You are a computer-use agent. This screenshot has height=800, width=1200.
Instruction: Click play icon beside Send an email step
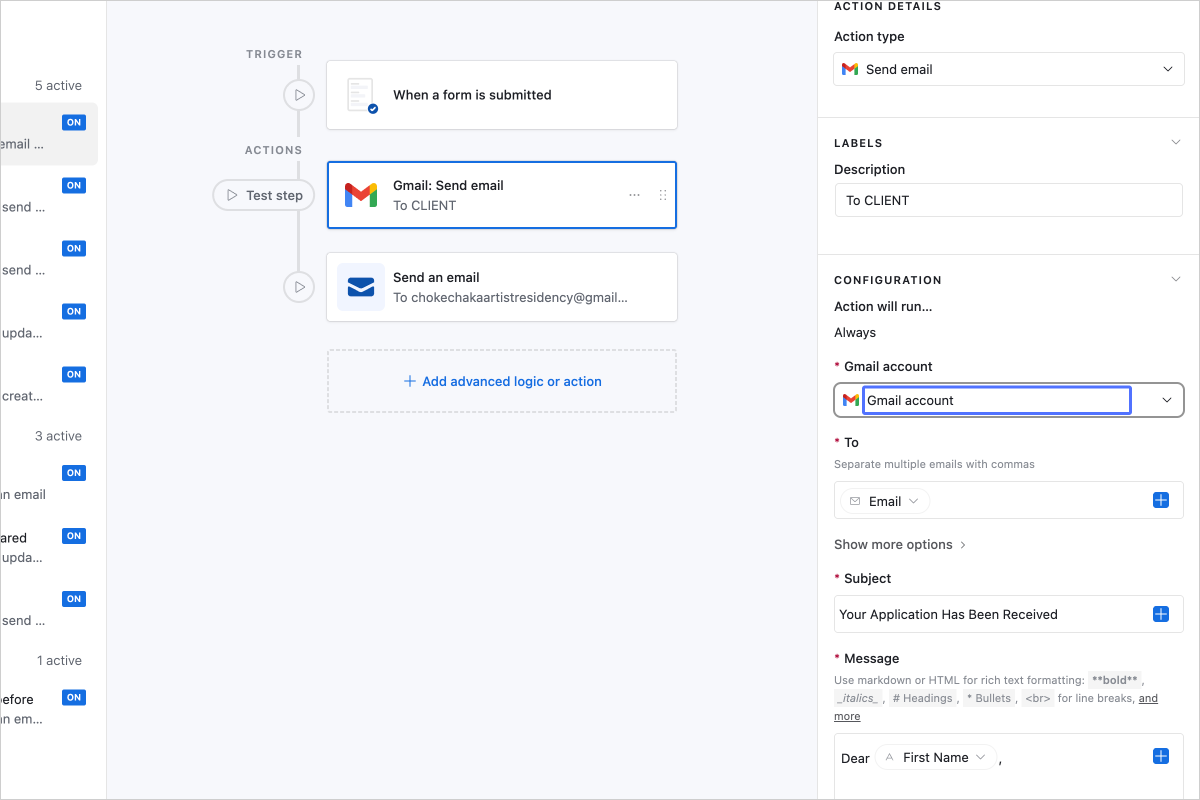[299, 287]
